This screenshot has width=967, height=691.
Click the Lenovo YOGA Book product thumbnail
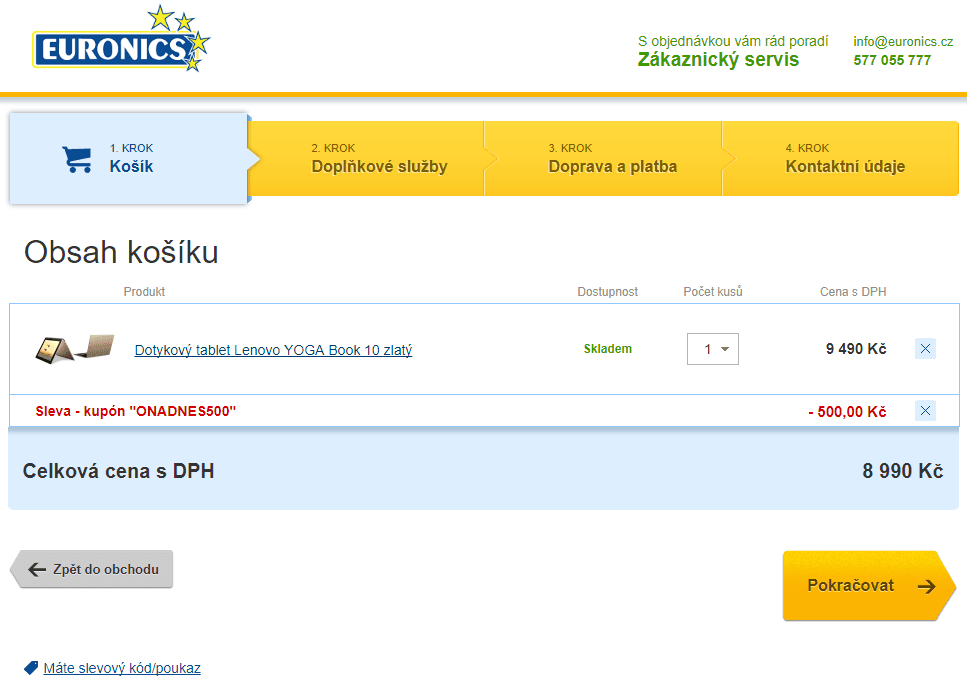75,349
